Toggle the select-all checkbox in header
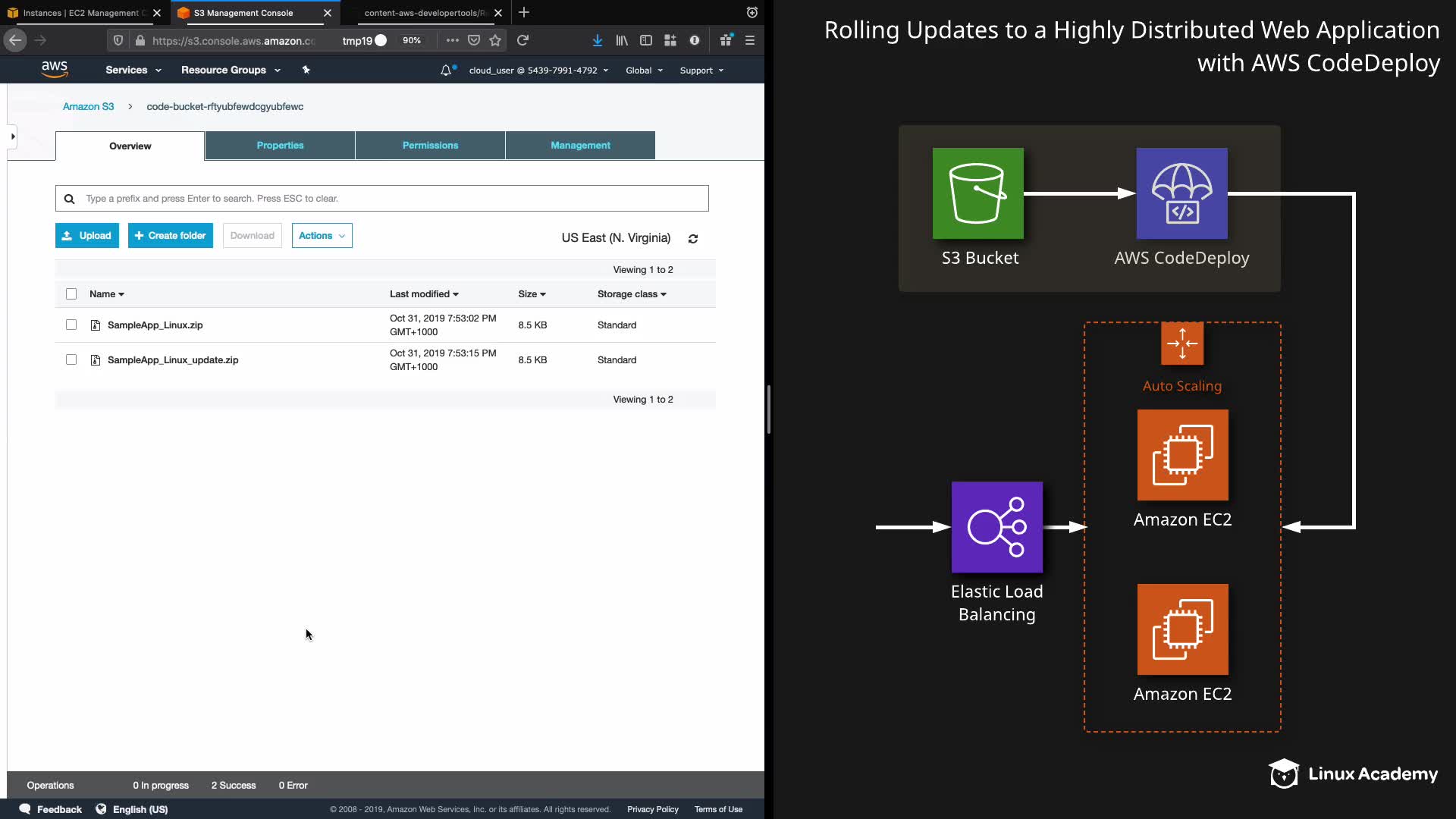This screenshot has width=1456, height=819. [71, 293]
